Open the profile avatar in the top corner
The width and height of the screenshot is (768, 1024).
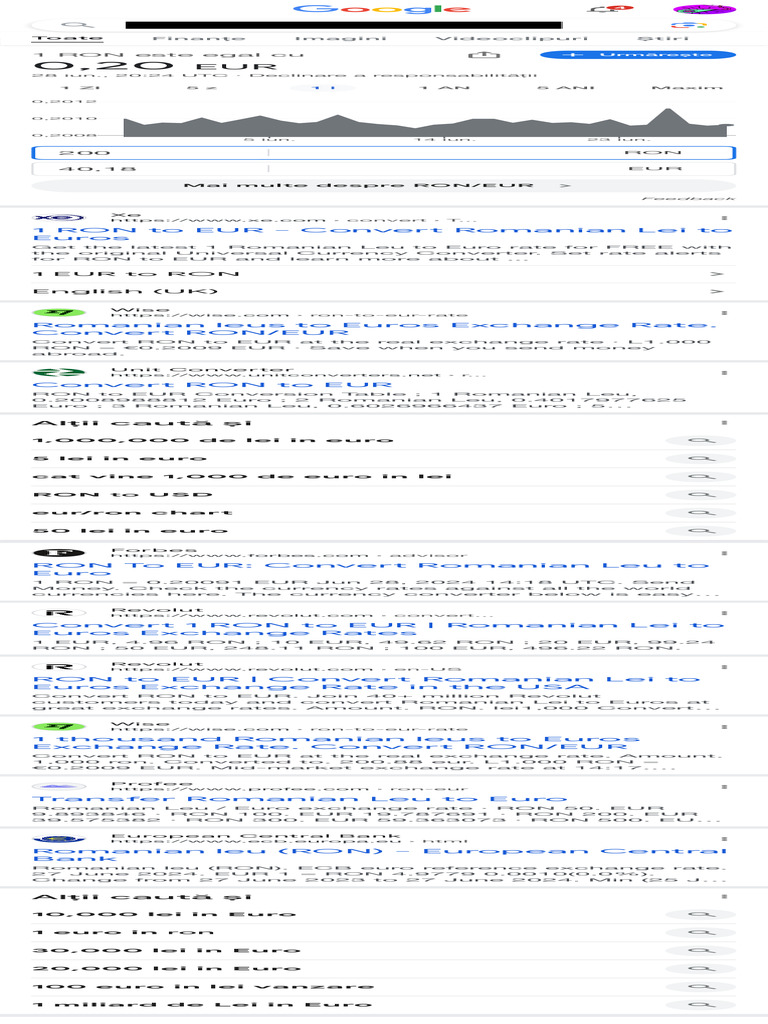tap(704, 9)
